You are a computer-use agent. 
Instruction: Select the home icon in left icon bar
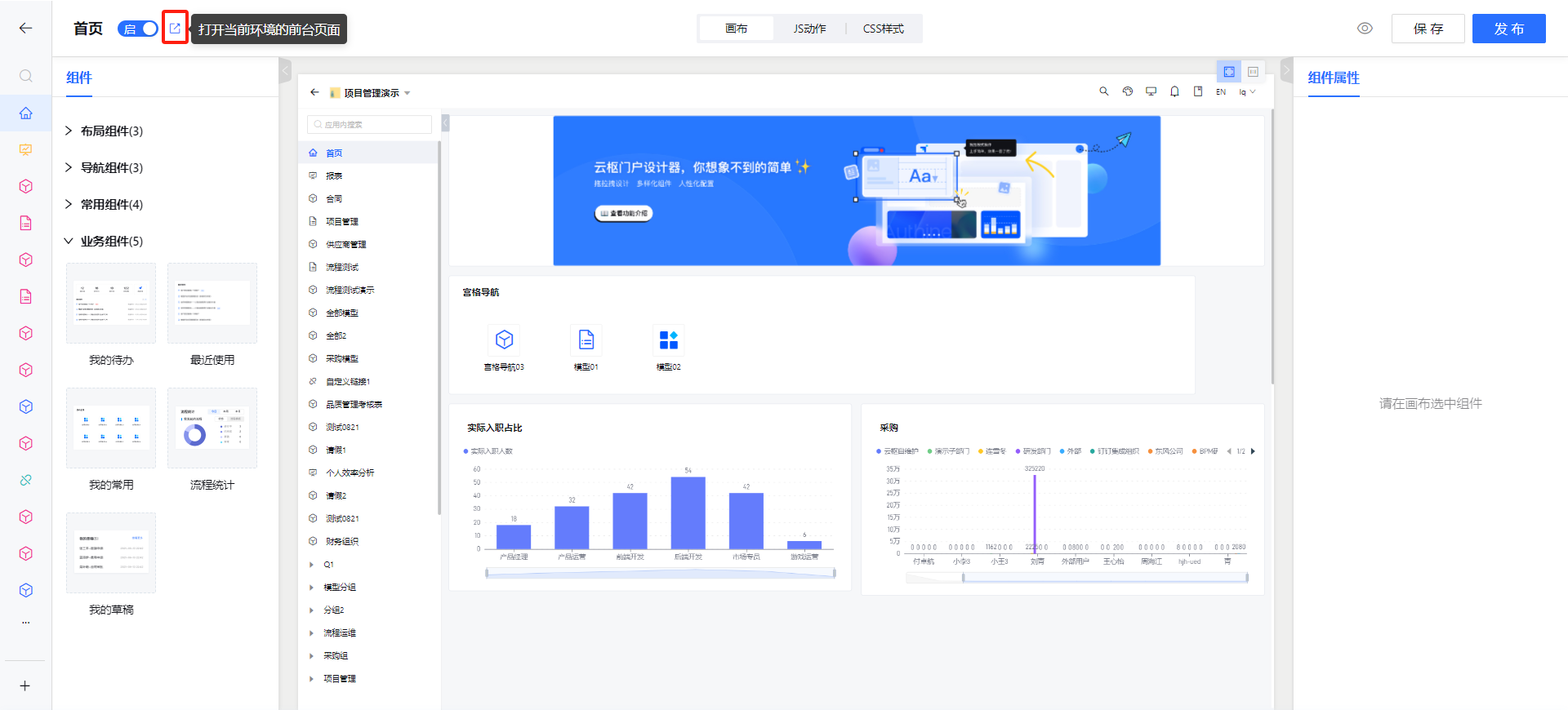[x=26, y=113]
